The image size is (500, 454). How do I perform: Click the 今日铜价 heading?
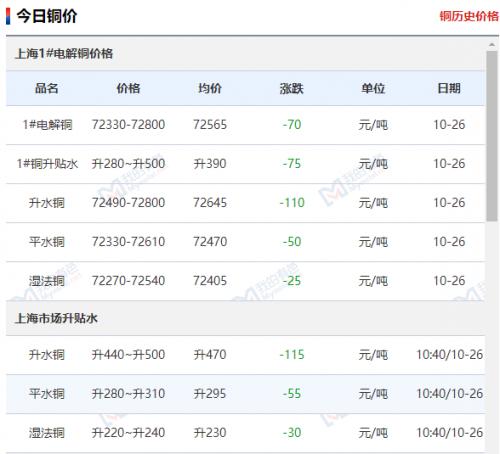pyautogui.click(x=47, y=16)
